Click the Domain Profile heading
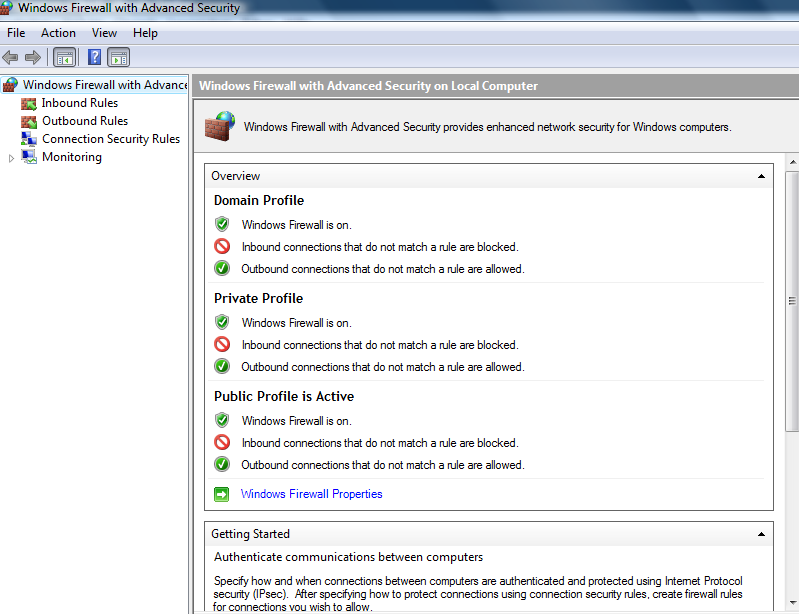Viewport: 799px width, 614px height. point(259,200)
